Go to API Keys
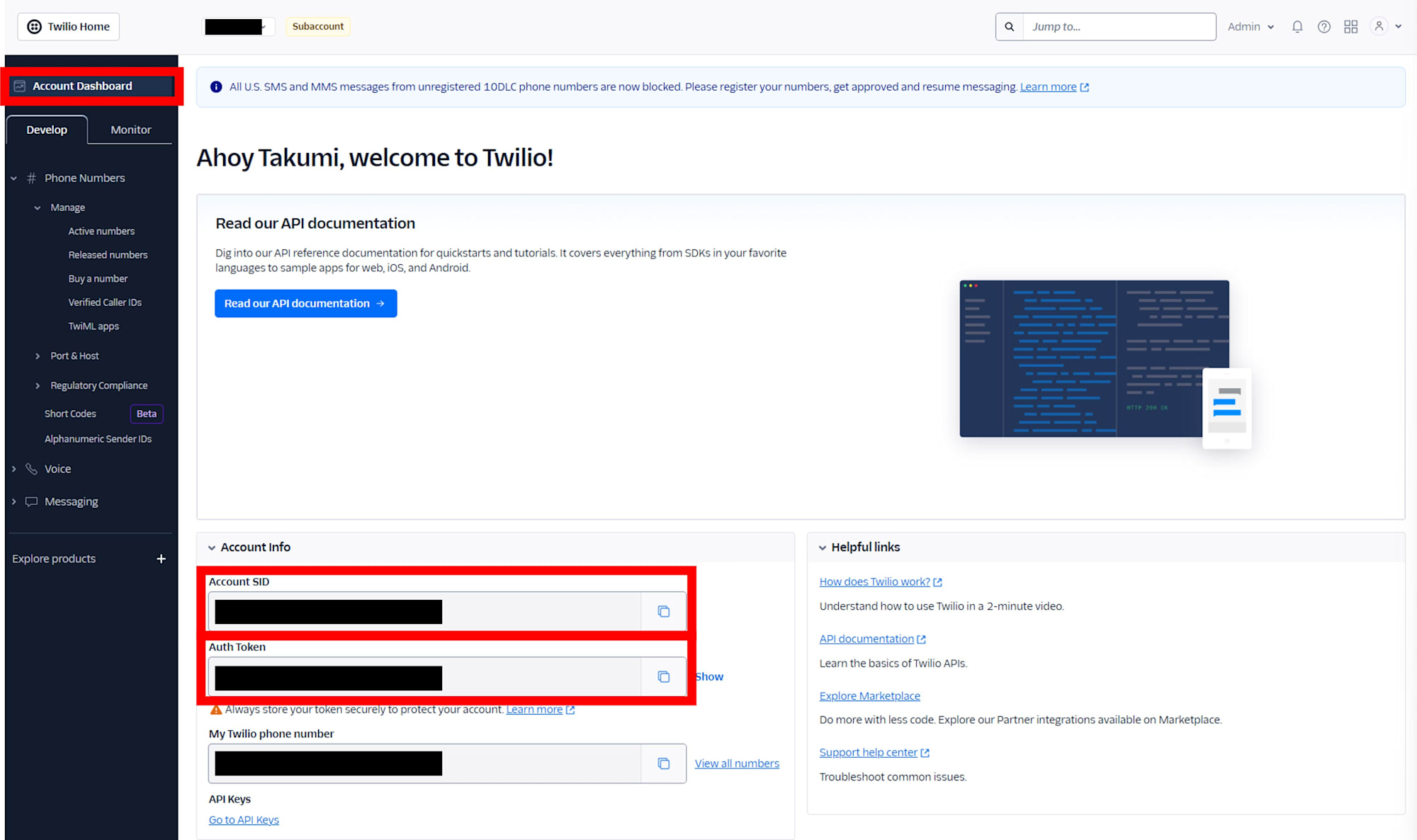Screen dimensions: 1417x840 244,819
